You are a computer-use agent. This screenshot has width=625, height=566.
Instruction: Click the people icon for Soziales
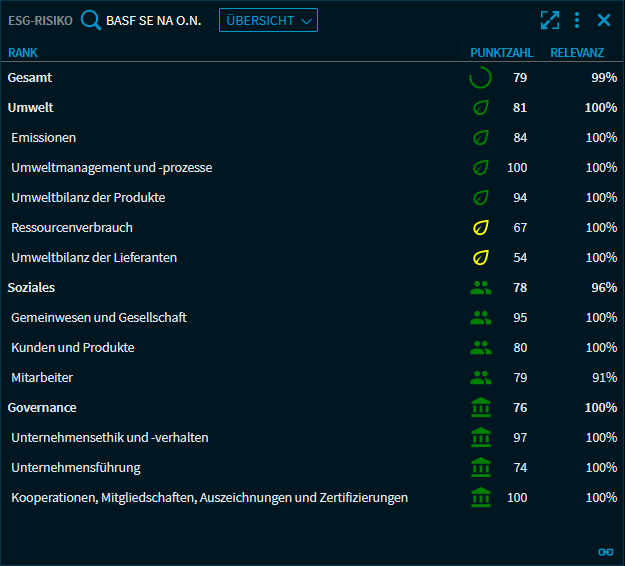[x=480, y=287]
